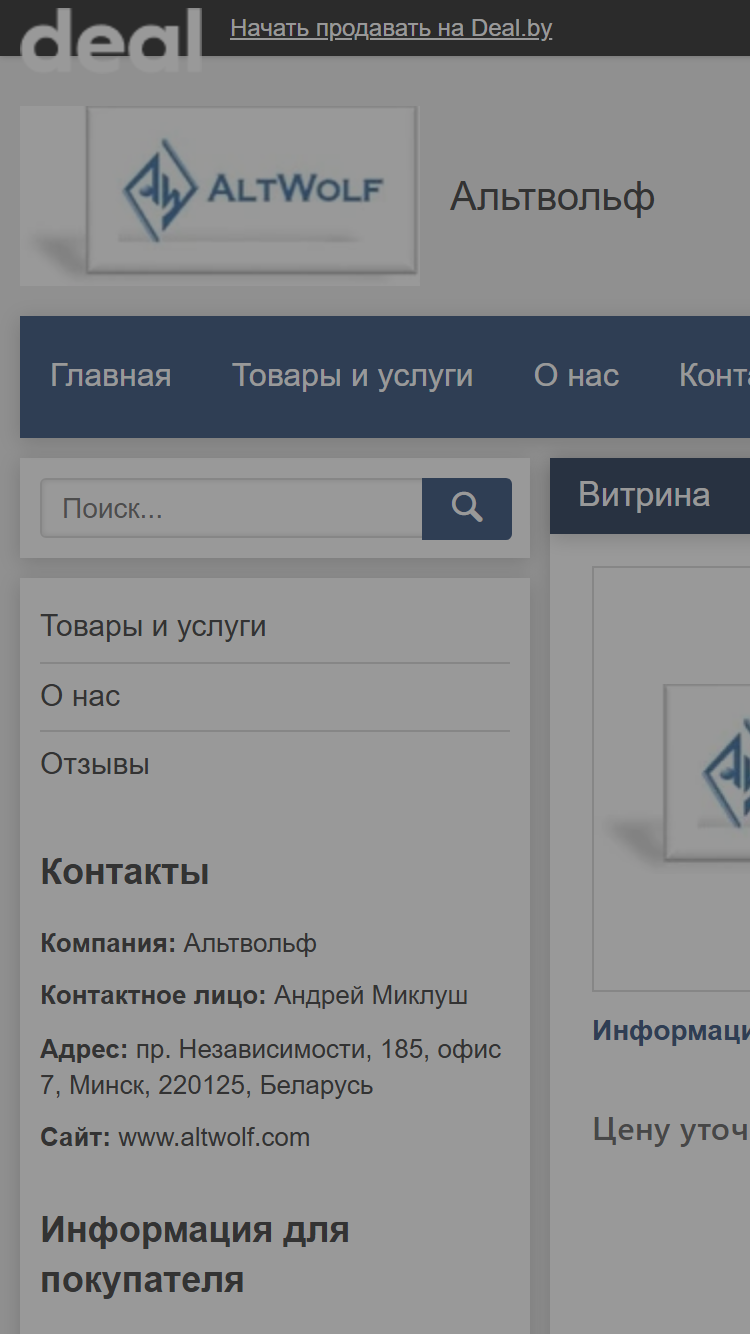The width and height of the screenshot is (750, 1334).
Task: Open the partly visible Контакты navigation item
Action: (x=714, y=376)
